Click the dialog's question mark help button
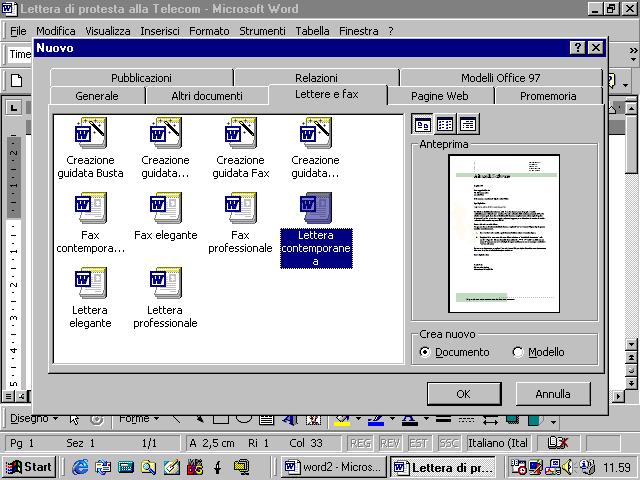This screenshot has height=480, width=640. pos(578,48)
